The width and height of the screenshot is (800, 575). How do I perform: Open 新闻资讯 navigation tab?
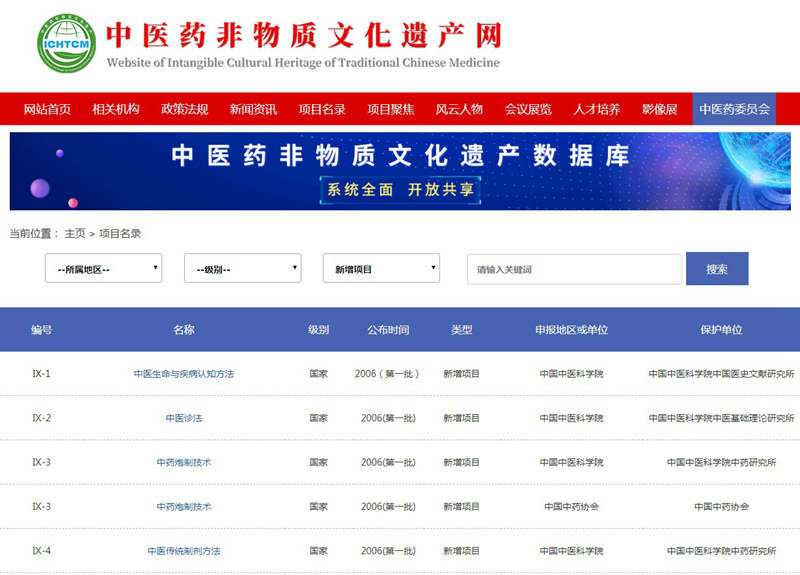pyautogui.click(x=253, y=109)
